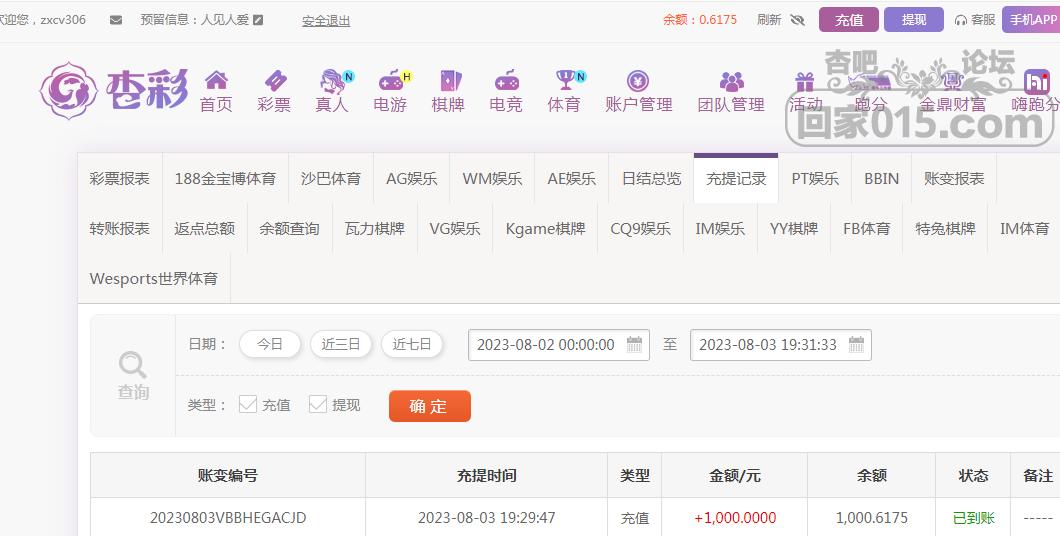Toggle the 提现 type checkbox
This screenshot has height=536, width=1060.
[x=318, y=404]
